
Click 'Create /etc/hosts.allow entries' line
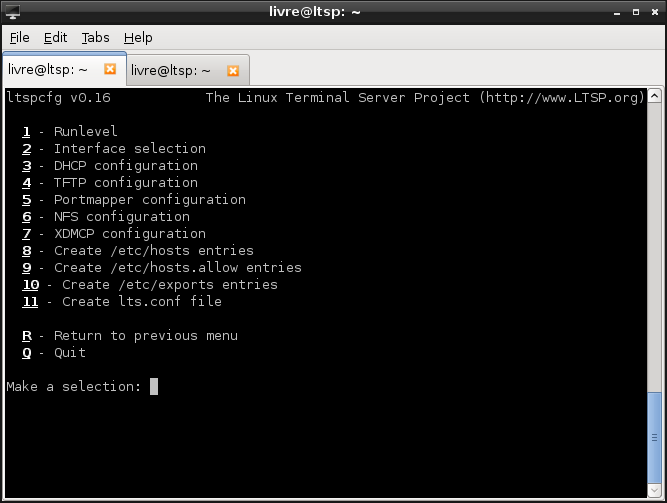pos(162,268)
